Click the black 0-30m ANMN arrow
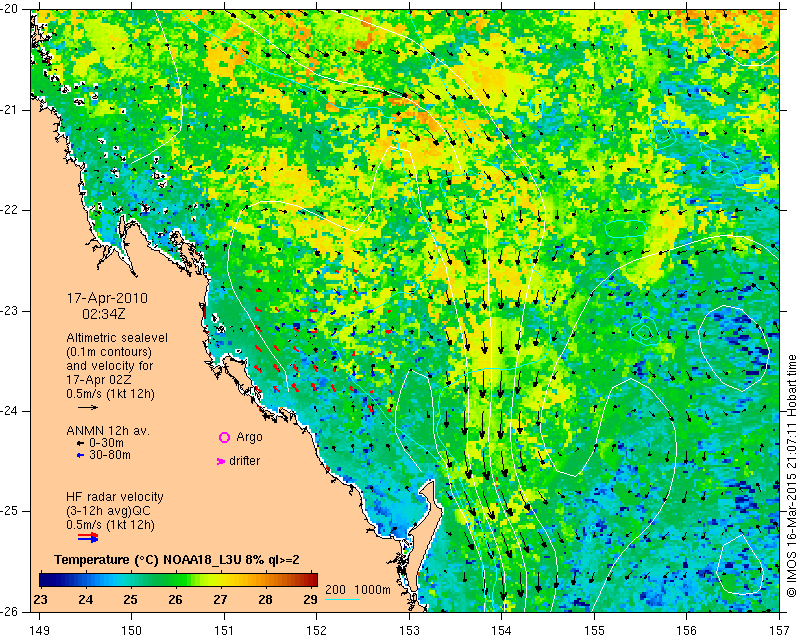 tap(80, 444)
